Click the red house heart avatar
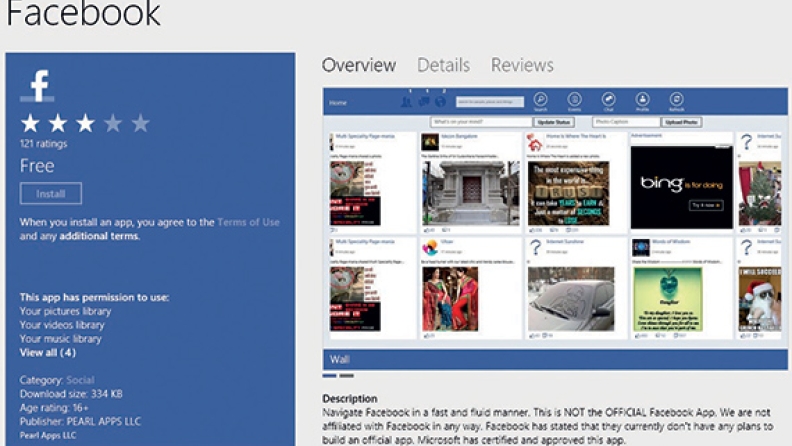792x446 pixels. (x=534, y=142)
